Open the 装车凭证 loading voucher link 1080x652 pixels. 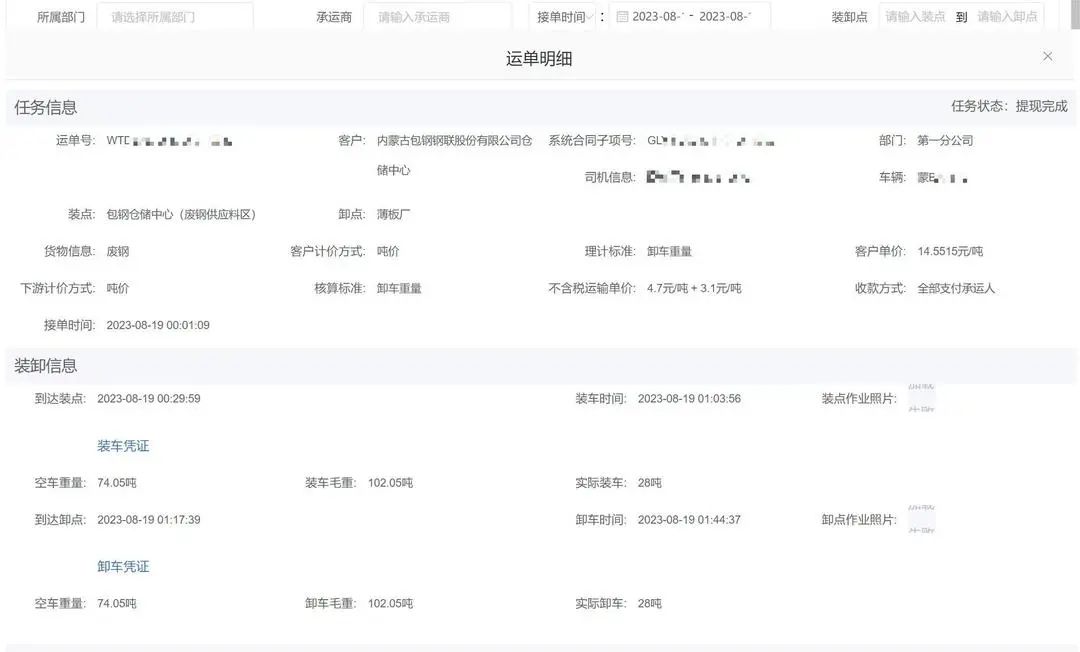pyautogui.click(x=122, y=445)
